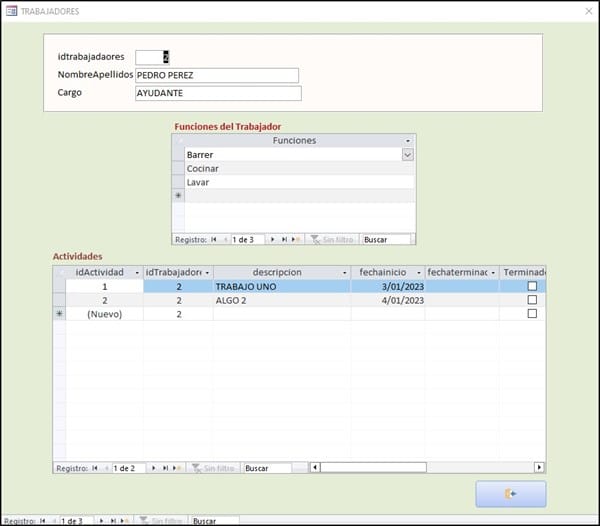Check Terminado for TRABAJO UNO row

click(532, 286)
